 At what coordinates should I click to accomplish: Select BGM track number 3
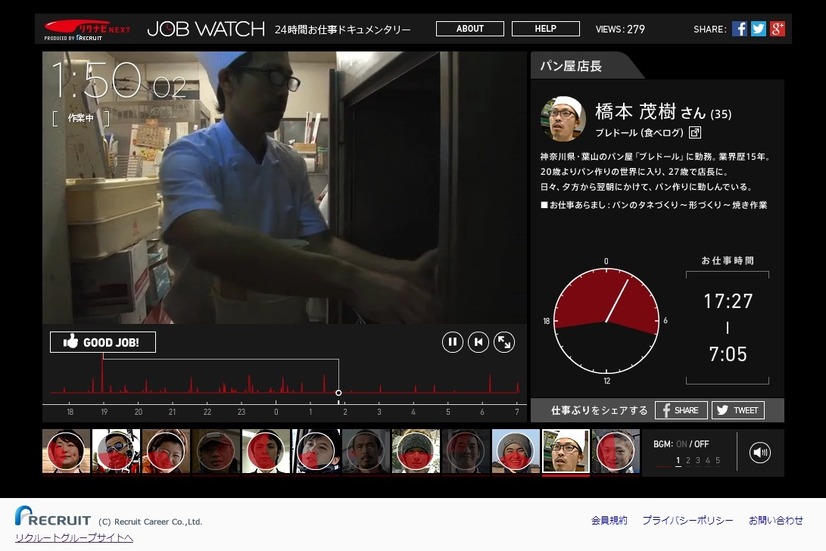pos(697,460)
